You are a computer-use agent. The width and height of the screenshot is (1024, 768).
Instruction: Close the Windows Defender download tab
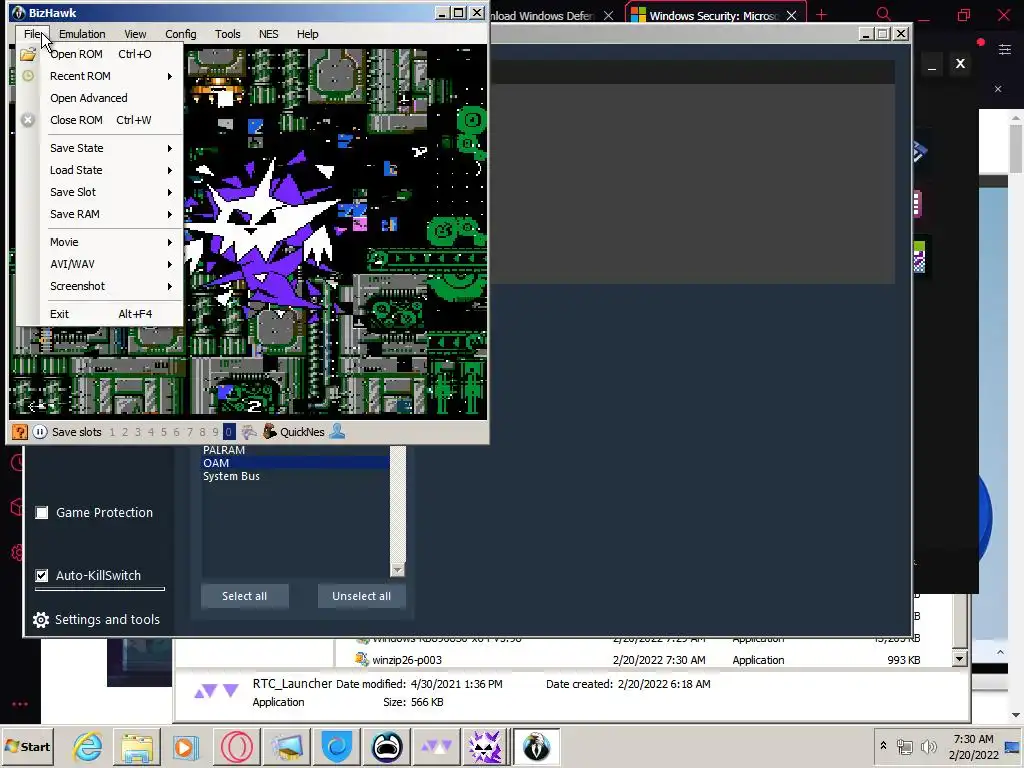point(608,15)
